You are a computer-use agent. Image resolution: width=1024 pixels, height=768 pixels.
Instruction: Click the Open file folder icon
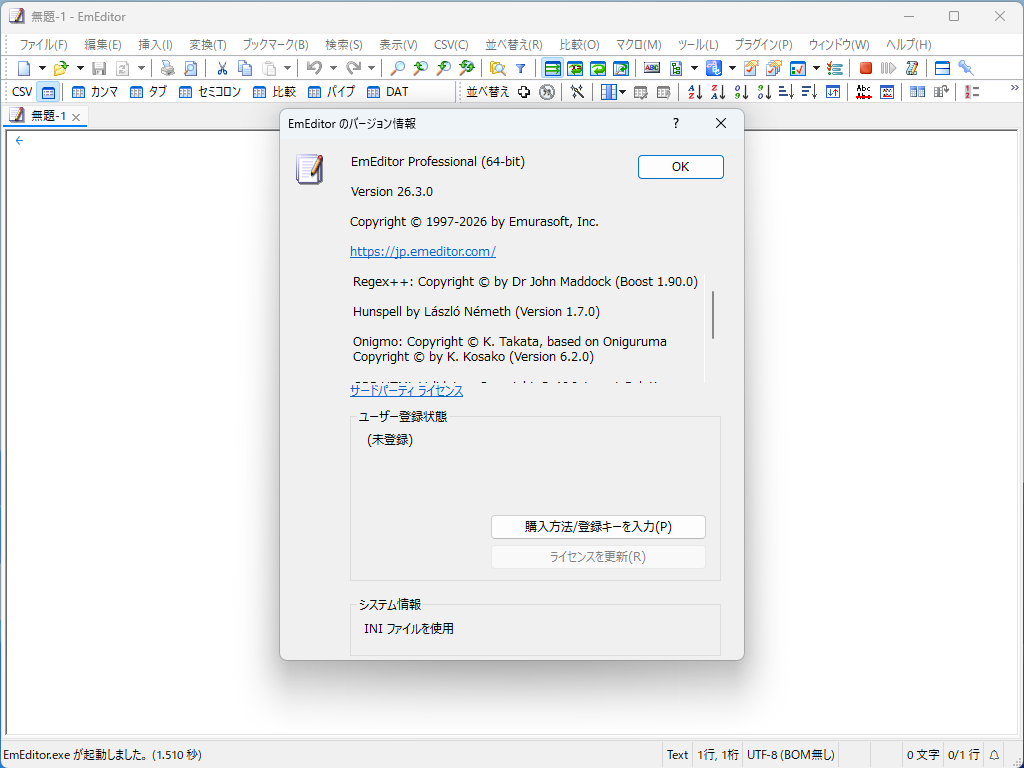coord(61,68)
